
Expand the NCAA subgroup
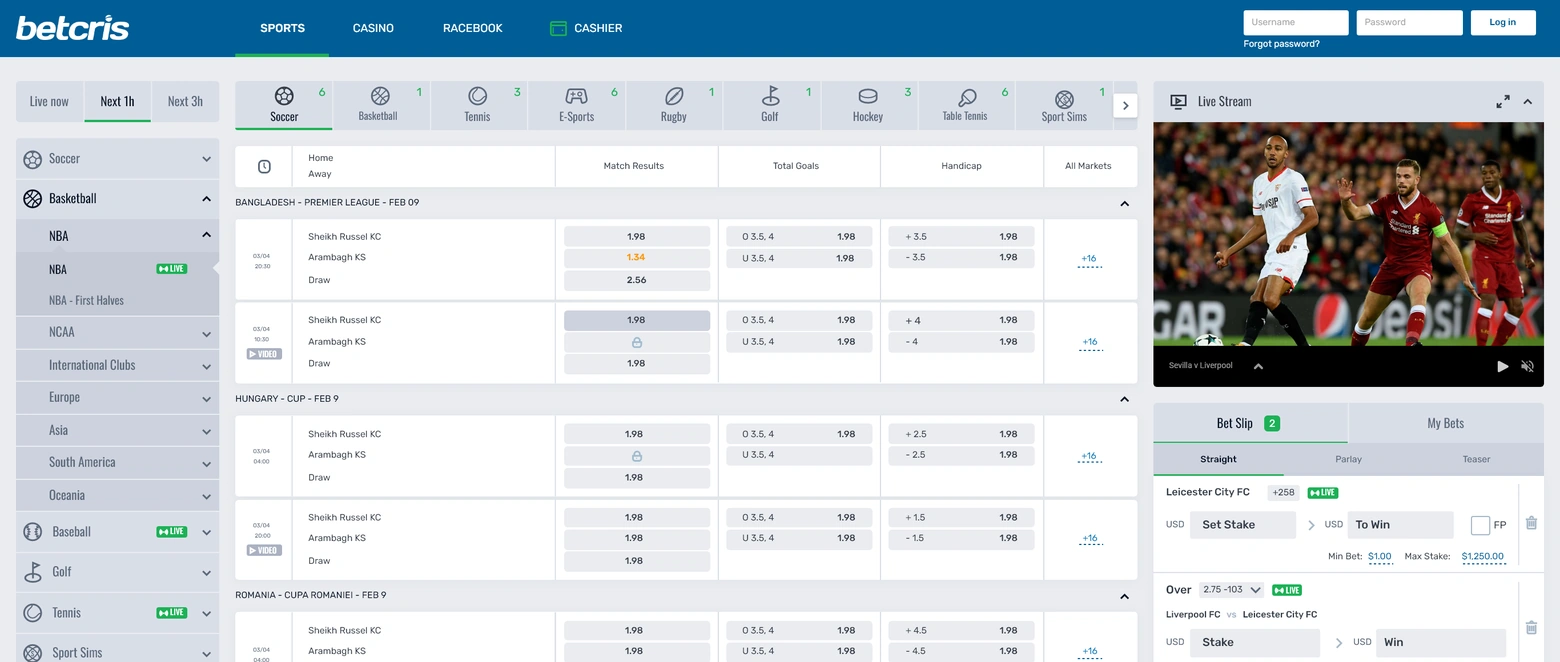point(206,334)
